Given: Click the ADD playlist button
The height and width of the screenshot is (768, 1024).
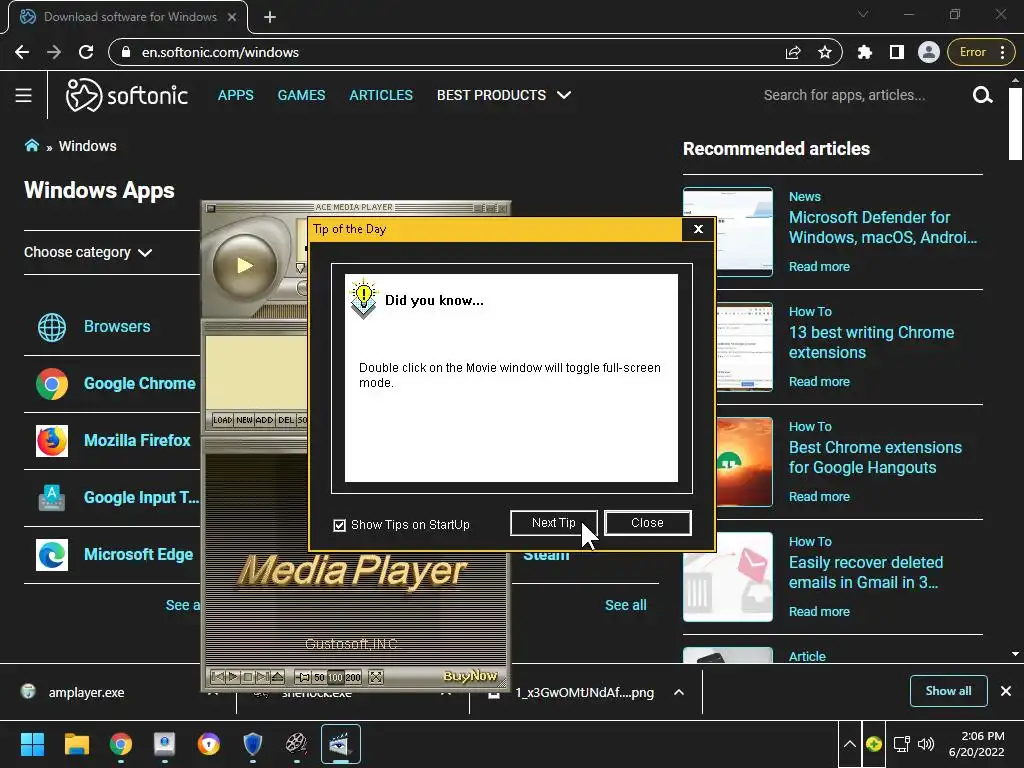Looking at the screenshot, I should pyautogui.click(x=264, y=420).
